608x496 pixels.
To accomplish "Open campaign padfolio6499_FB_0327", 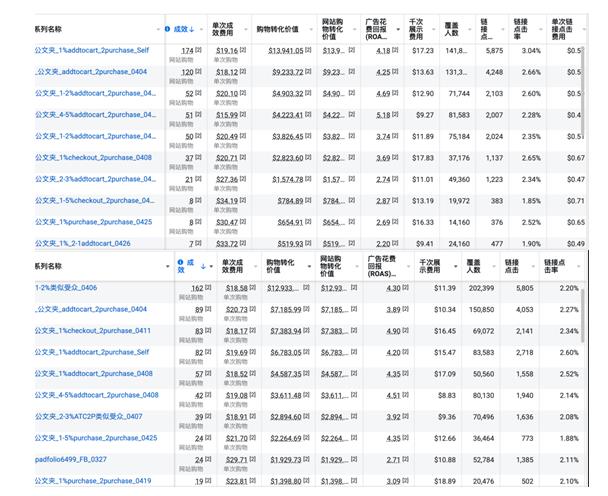I will 71,460.
